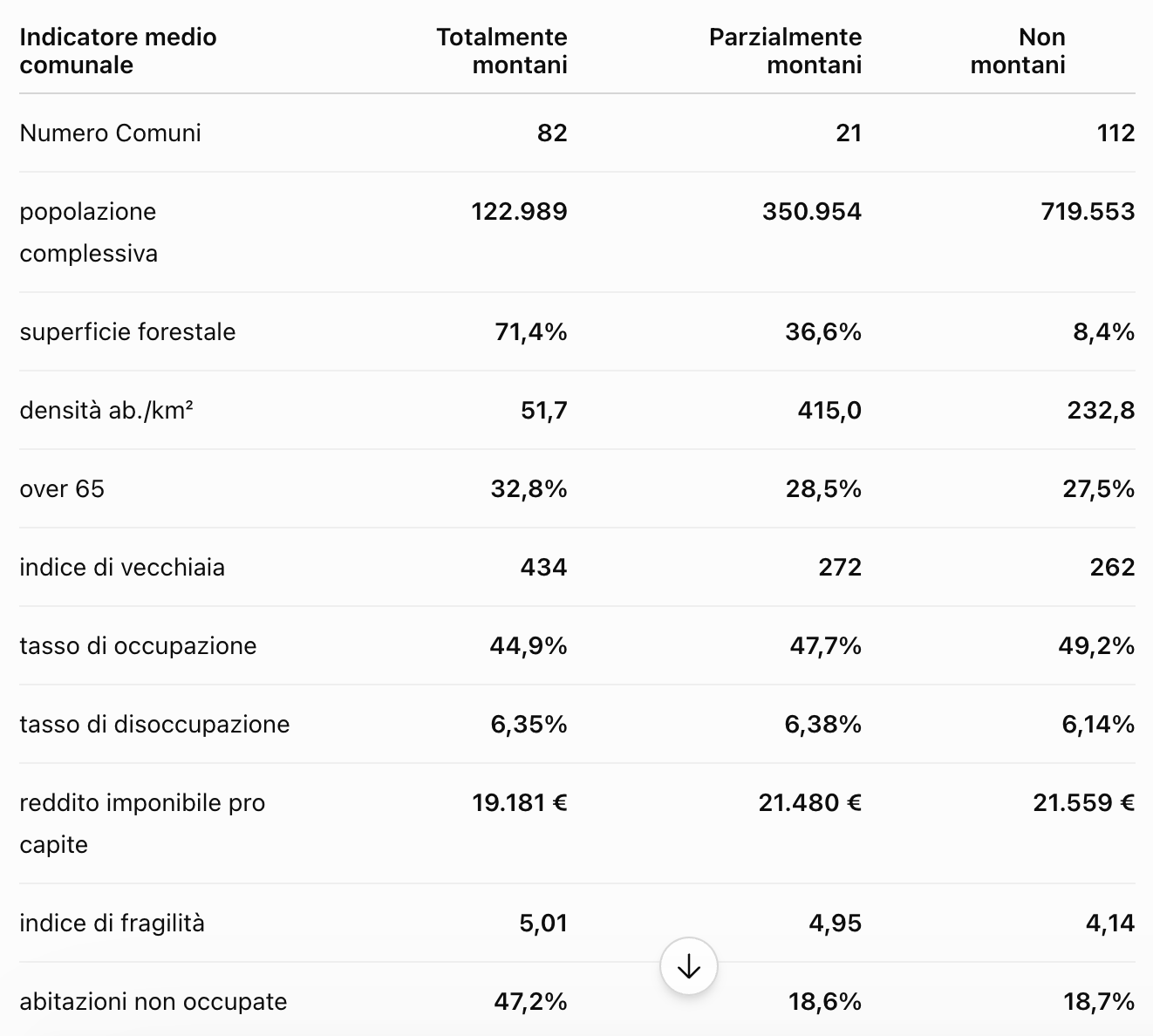Click the 21.559 € income value
The image size is (1153, 1036).
point(1084,802)
